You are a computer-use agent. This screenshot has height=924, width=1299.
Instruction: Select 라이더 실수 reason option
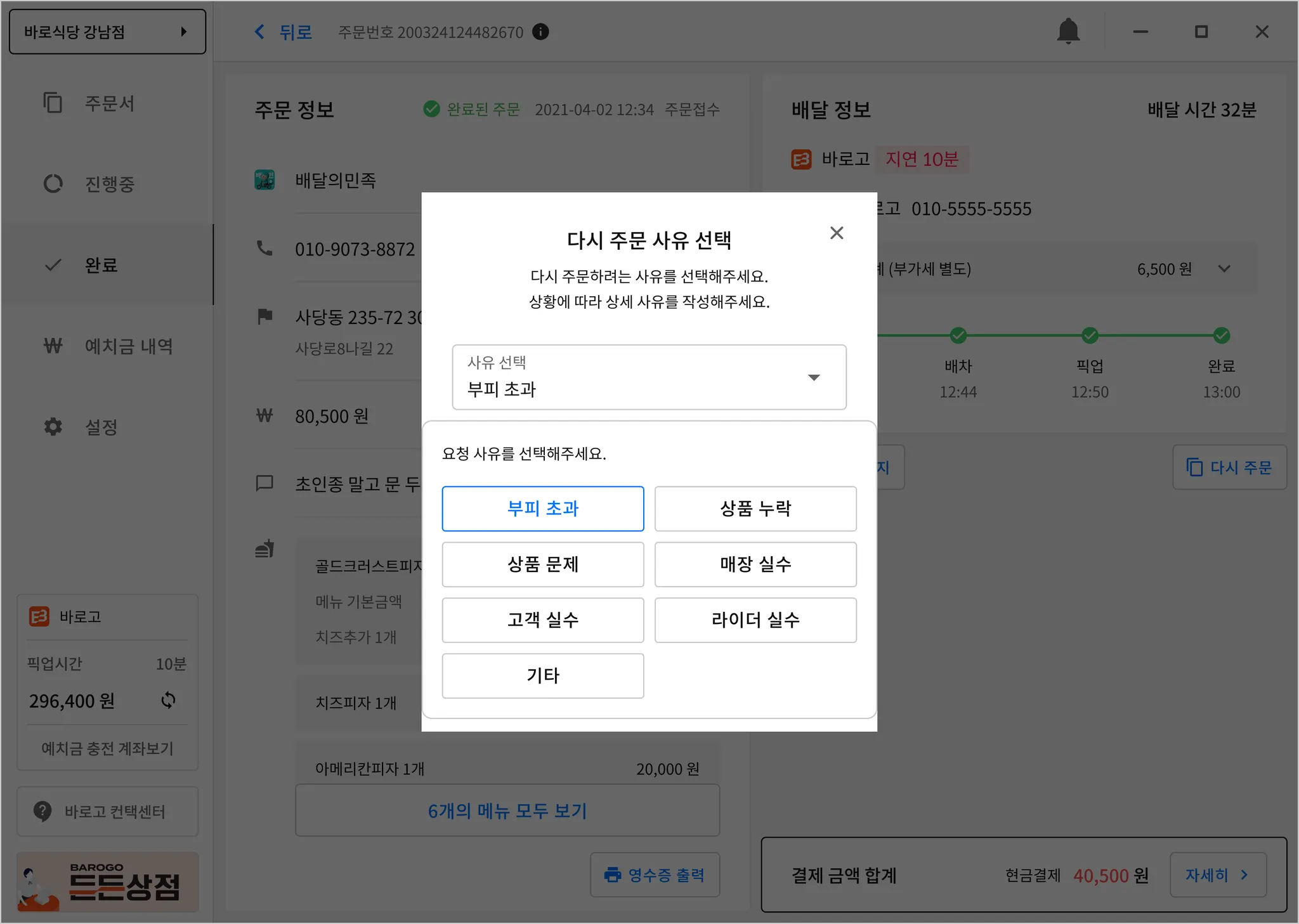(755, 620)
